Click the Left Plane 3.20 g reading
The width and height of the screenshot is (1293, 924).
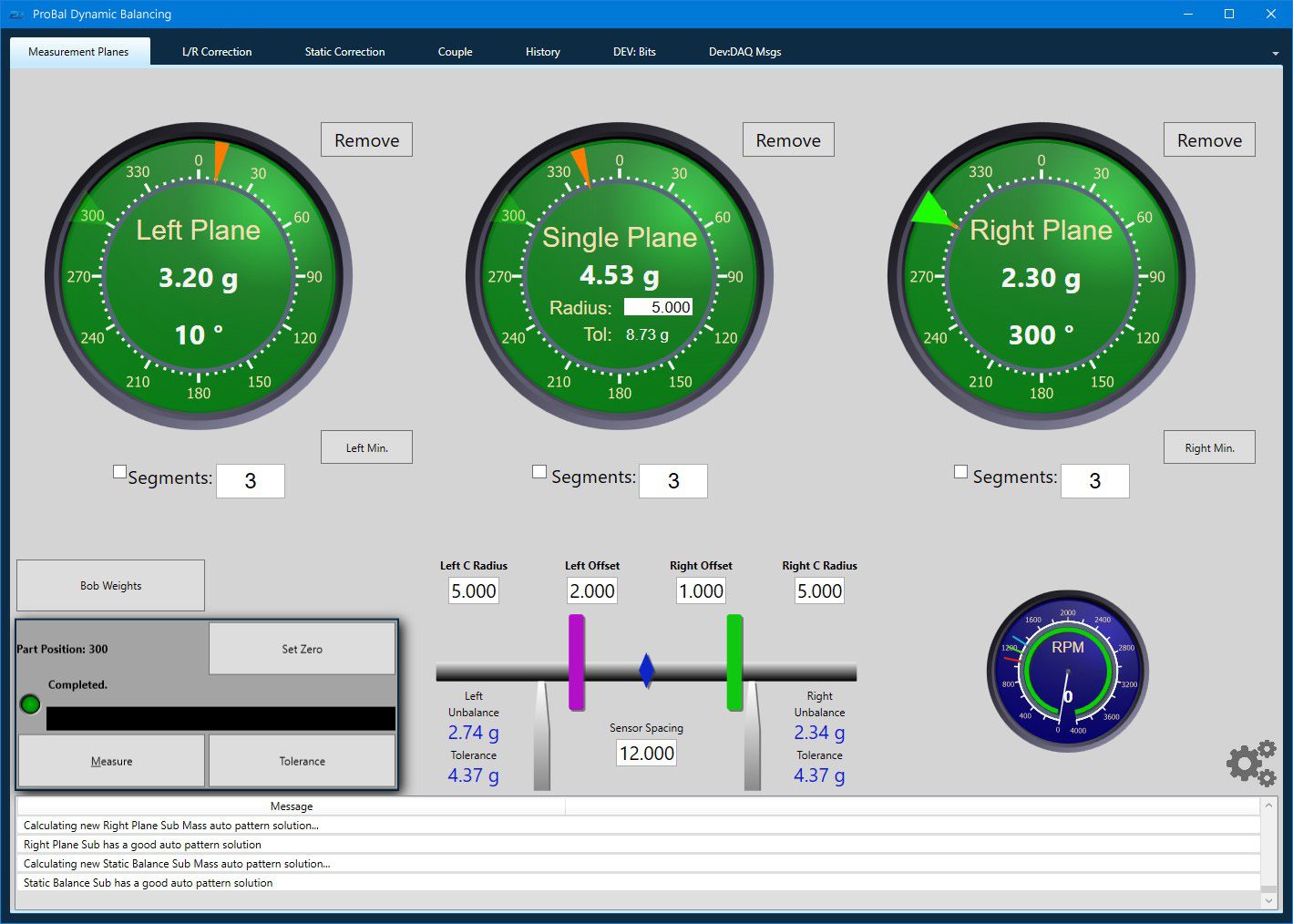point(199,278)
